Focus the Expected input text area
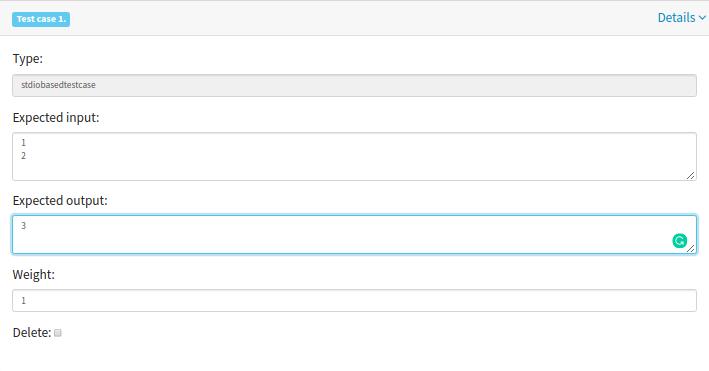The image size is (709, 371). (354, 157)
